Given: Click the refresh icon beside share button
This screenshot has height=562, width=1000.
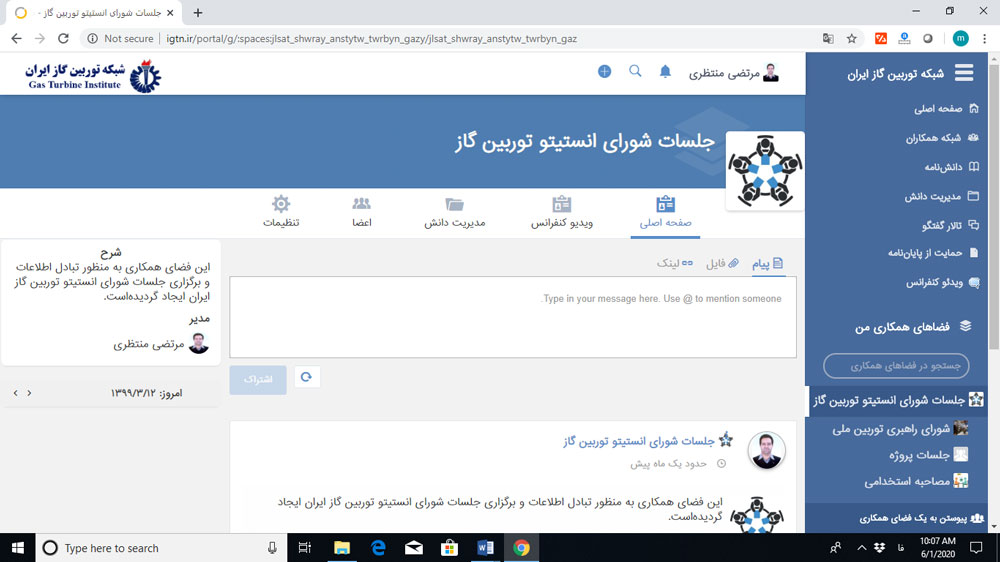Looking at the screenshot, I should click(x=307, y=377).
